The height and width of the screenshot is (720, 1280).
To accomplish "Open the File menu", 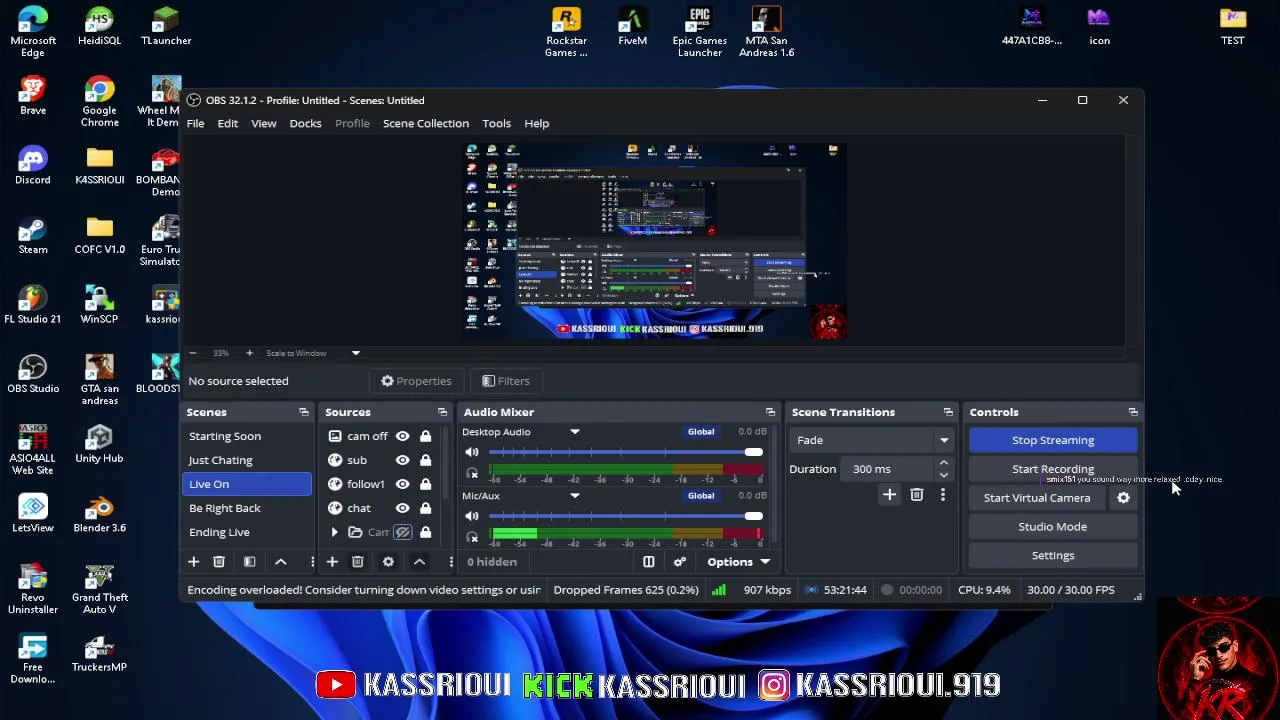I will (x=195, y=123).
